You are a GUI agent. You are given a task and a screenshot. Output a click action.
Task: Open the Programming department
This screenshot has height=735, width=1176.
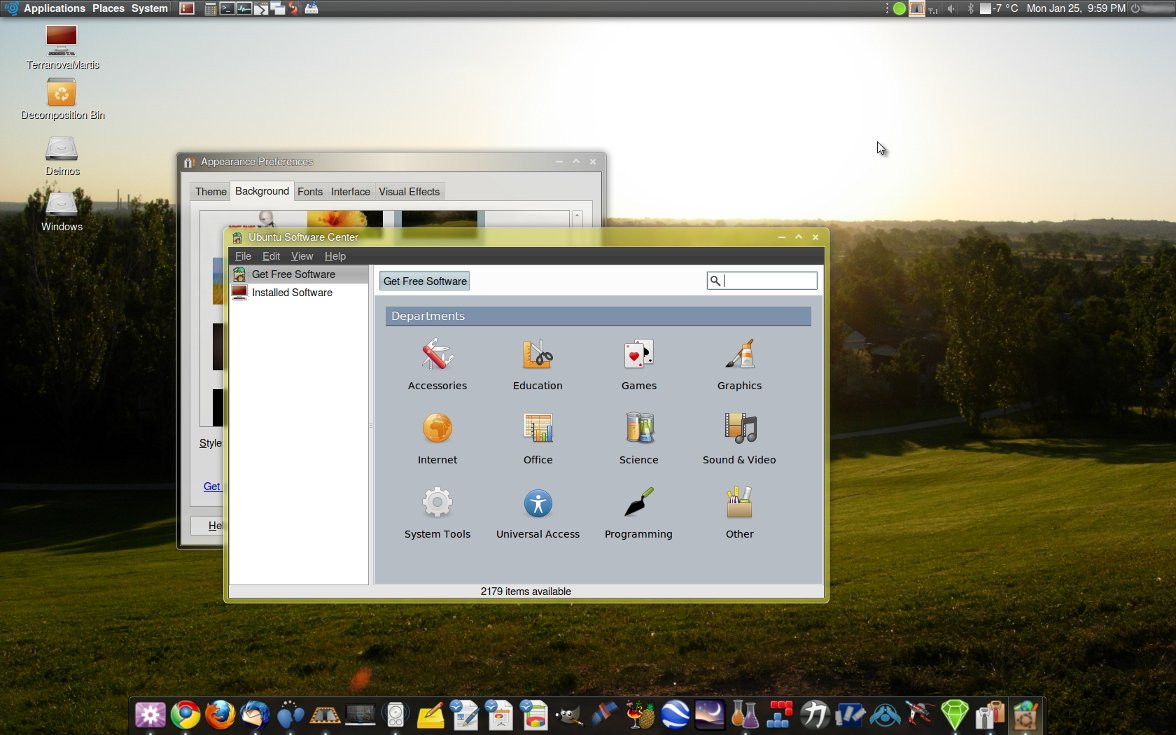coord(638,513)
